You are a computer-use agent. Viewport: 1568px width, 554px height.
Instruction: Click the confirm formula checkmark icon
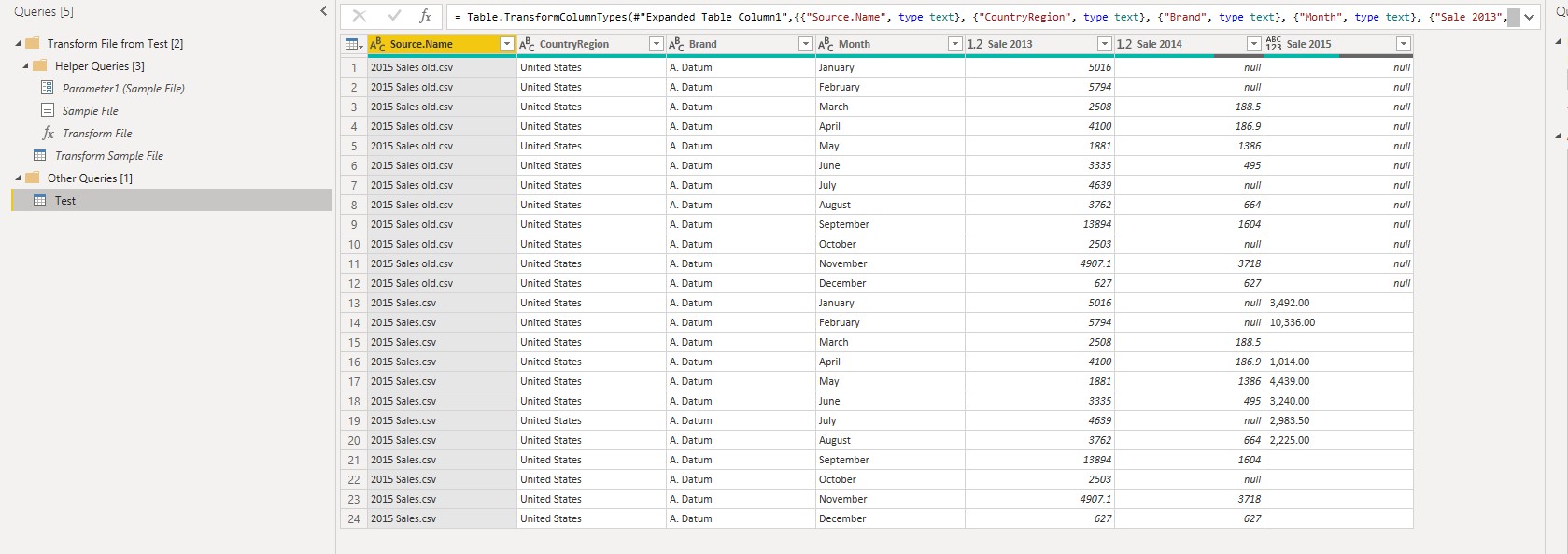point(394,16)
